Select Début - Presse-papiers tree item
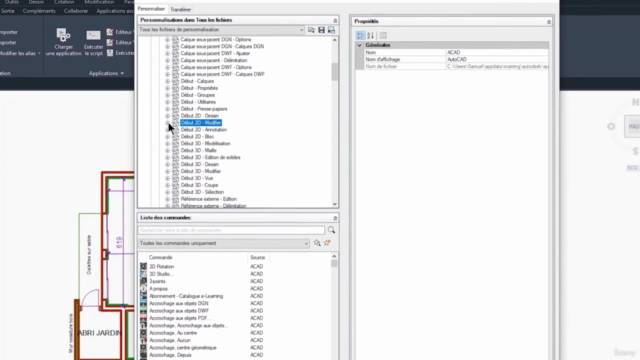640x360 pixels. click(x=204, y=109)
